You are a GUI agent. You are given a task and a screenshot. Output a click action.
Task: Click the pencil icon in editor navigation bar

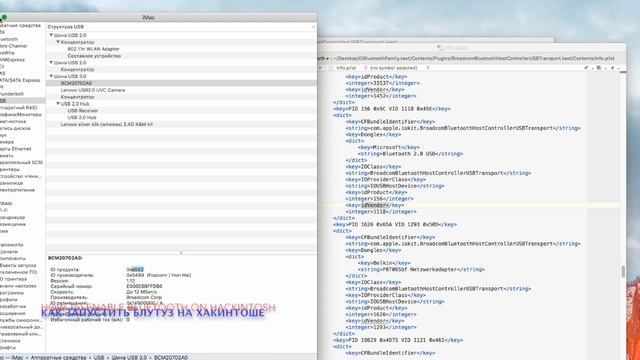(x=586, y=68)
